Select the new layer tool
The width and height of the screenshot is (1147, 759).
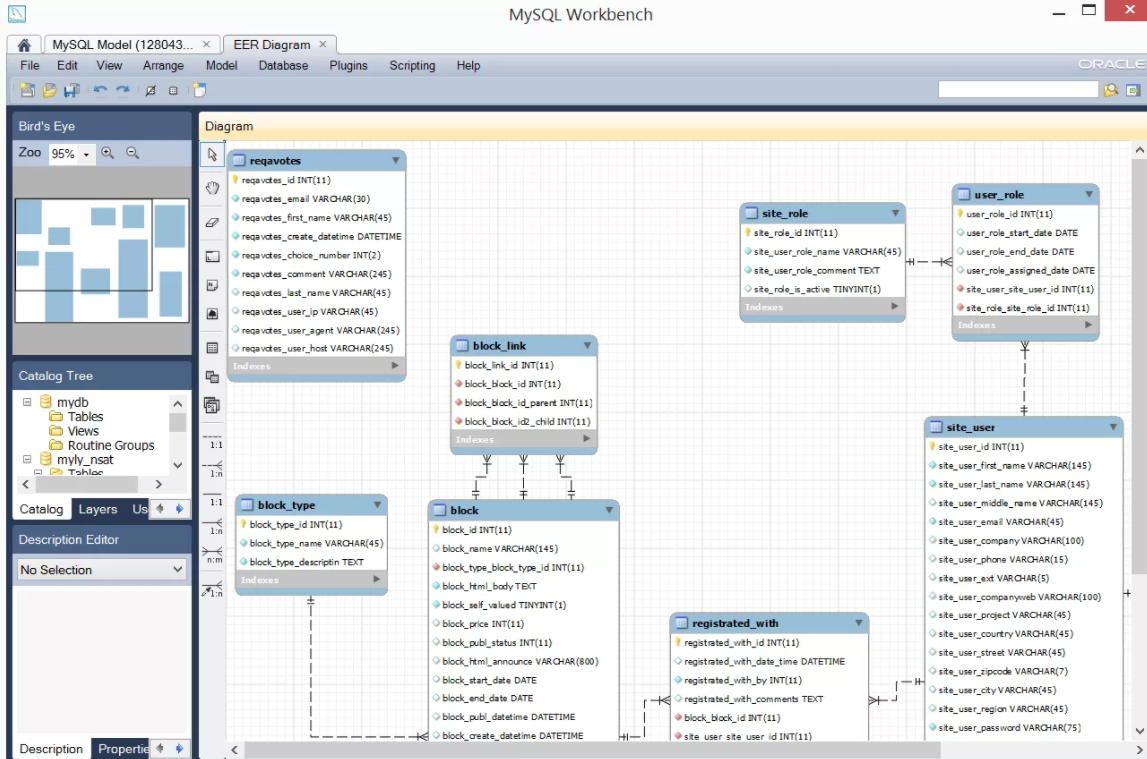(212, 257)
